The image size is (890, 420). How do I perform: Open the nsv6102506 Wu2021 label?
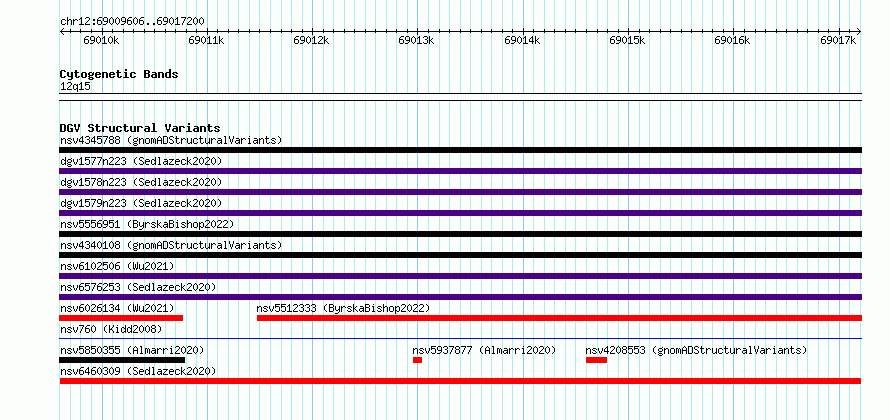117,266
